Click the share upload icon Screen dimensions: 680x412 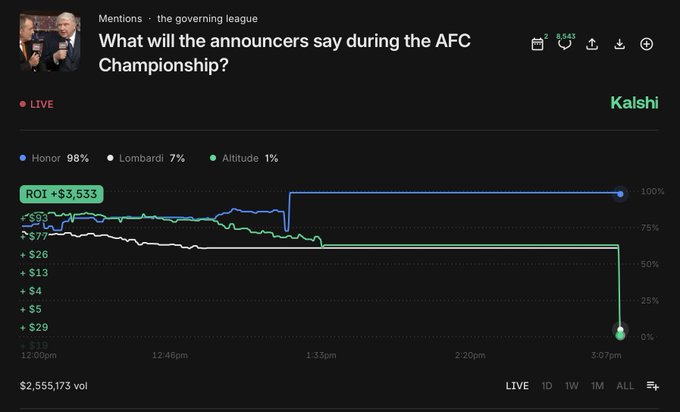(592, 44)
